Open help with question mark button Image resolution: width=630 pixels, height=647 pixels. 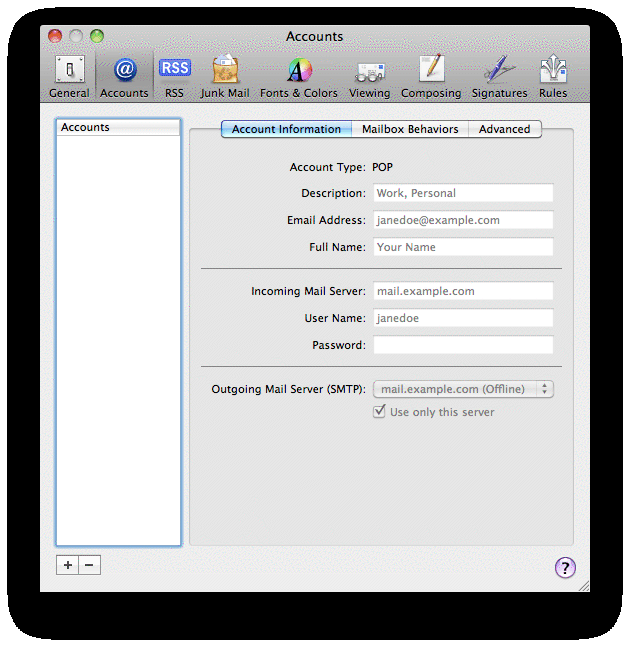coord(565,568)
